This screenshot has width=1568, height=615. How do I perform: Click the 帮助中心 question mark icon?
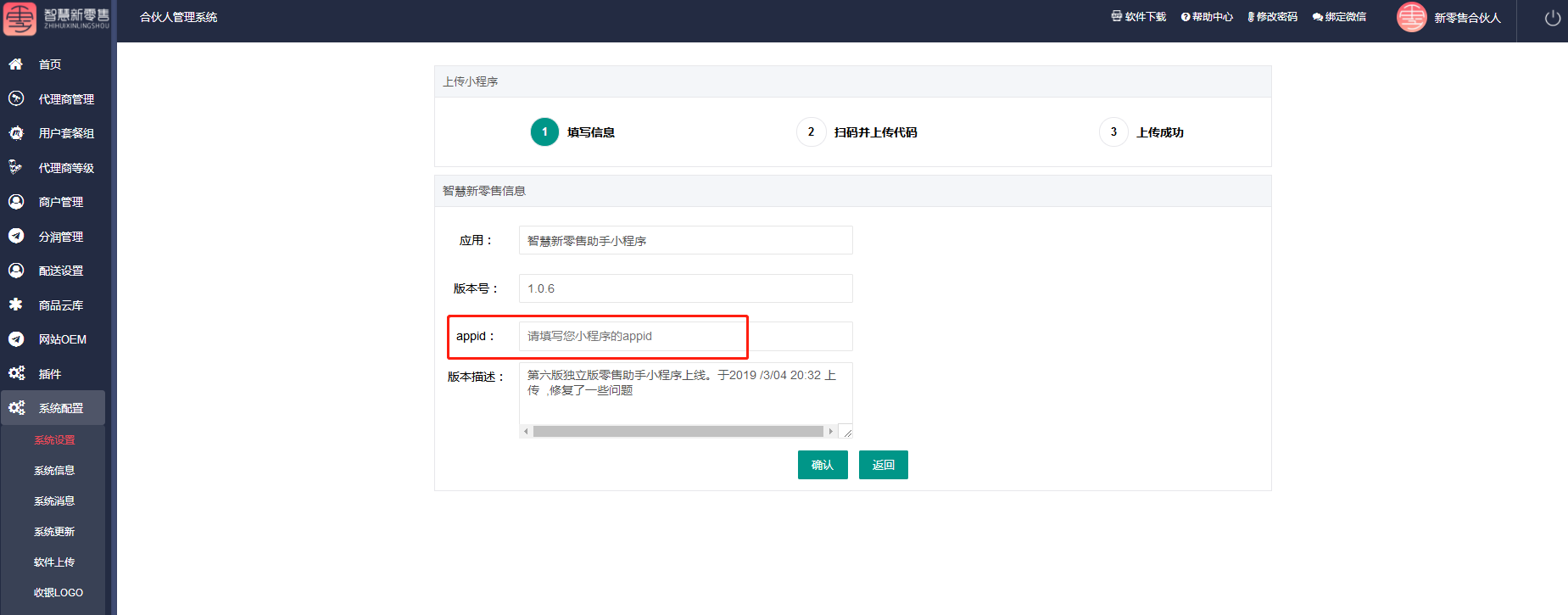[x=1186, y=17]
